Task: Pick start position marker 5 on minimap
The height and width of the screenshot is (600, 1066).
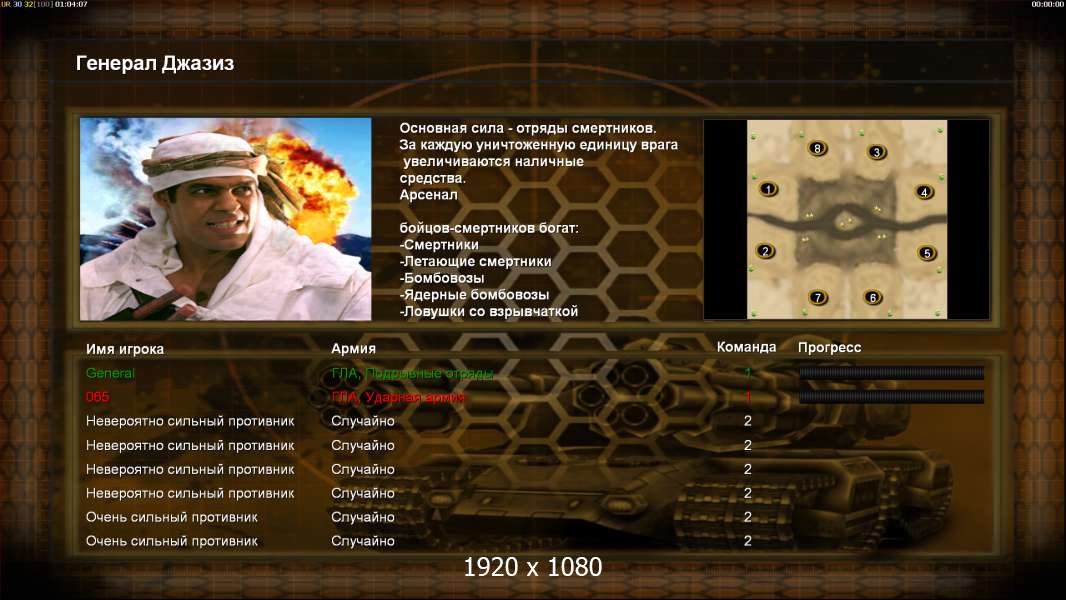Action: point(927,253)
